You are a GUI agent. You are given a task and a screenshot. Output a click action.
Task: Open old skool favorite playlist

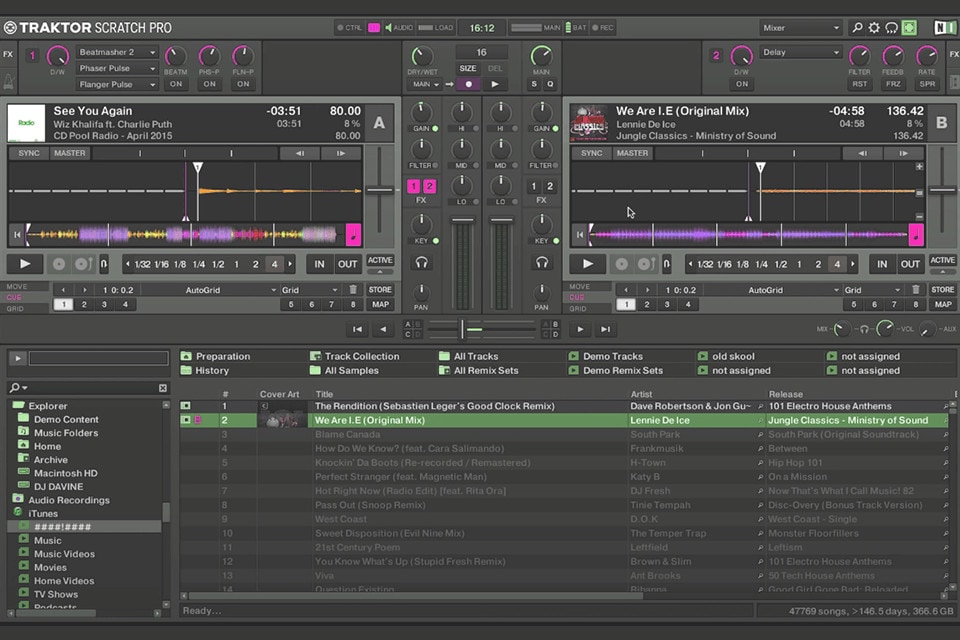[727, 356]
